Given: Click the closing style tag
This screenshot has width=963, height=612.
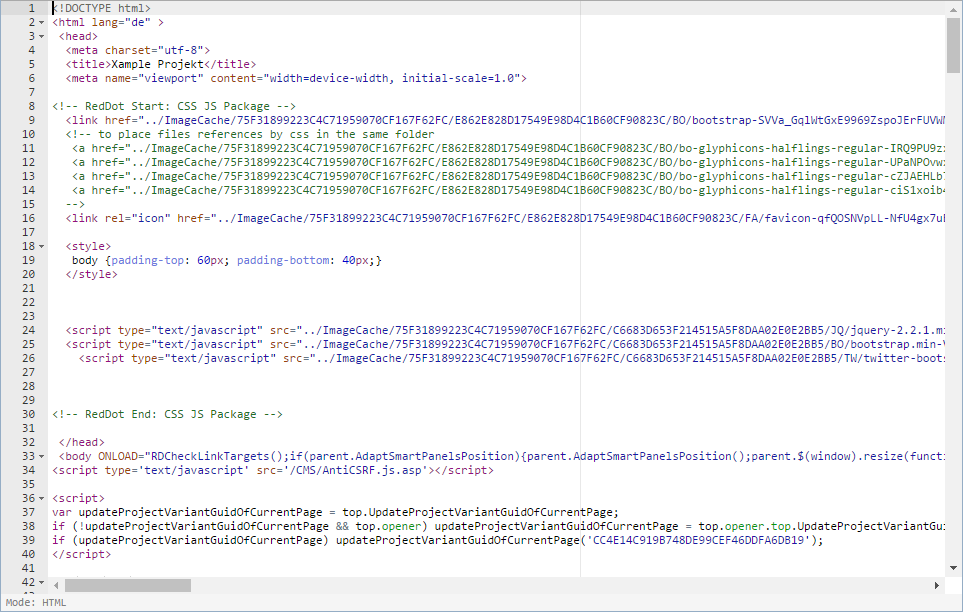Looking at the screenshot, I should coord(92,274).
